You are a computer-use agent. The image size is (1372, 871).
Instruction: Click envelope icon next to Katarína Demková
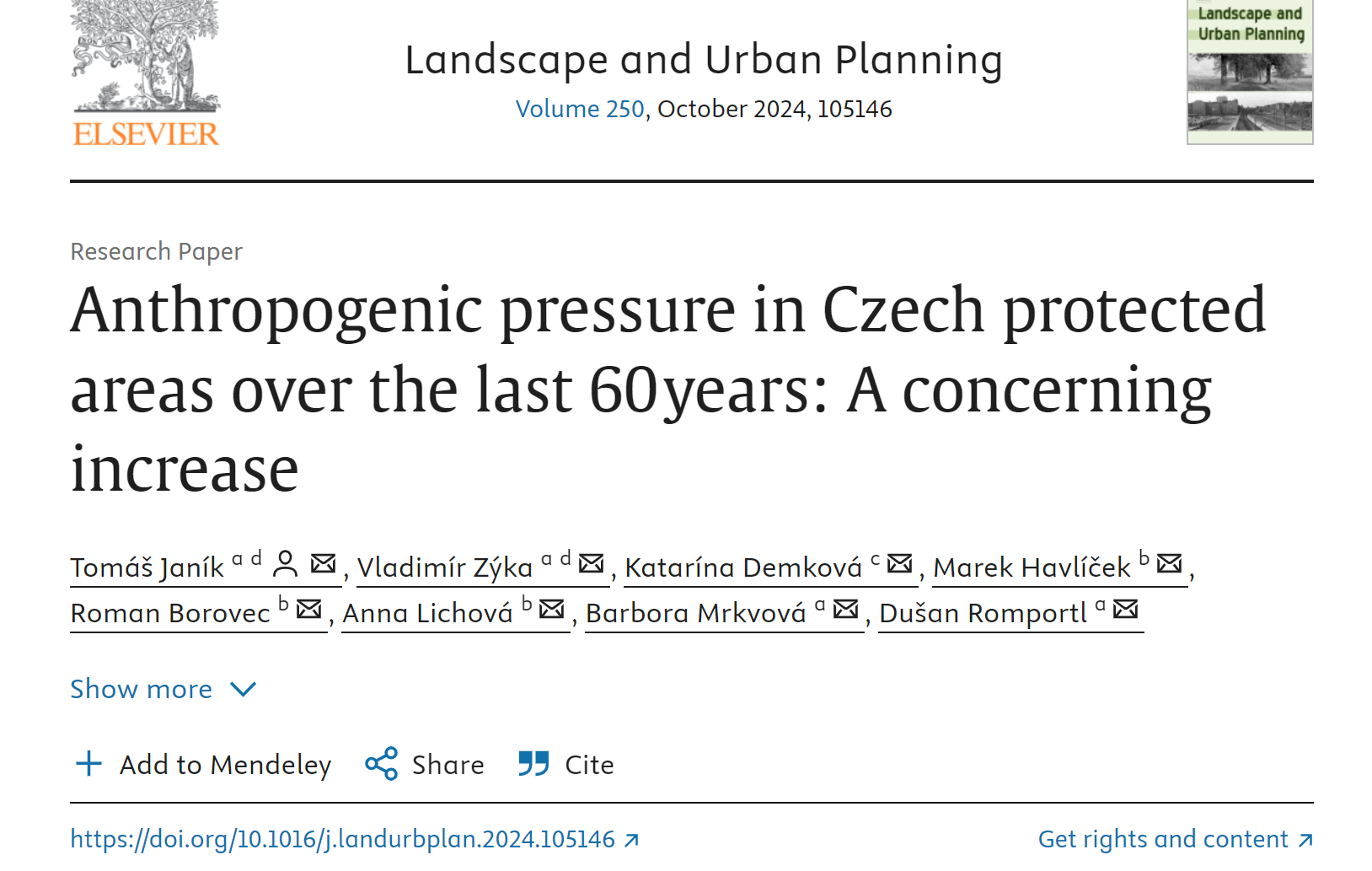point(900,563)
